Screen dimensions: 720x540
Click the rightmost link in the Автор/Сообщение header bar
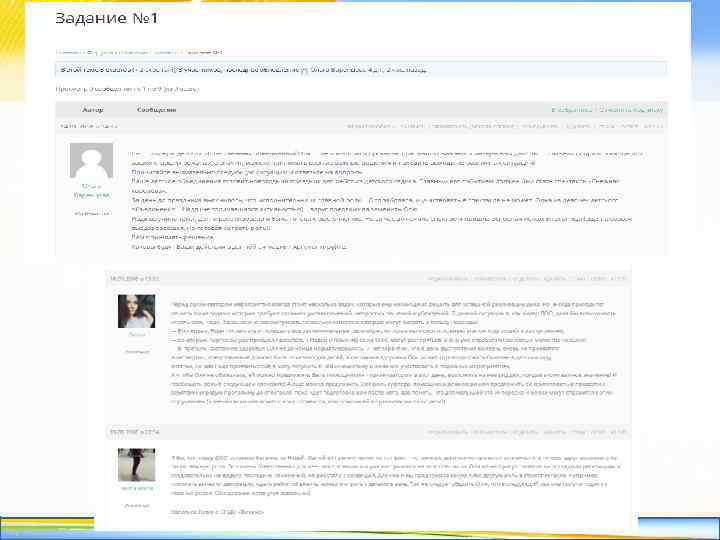631,110
